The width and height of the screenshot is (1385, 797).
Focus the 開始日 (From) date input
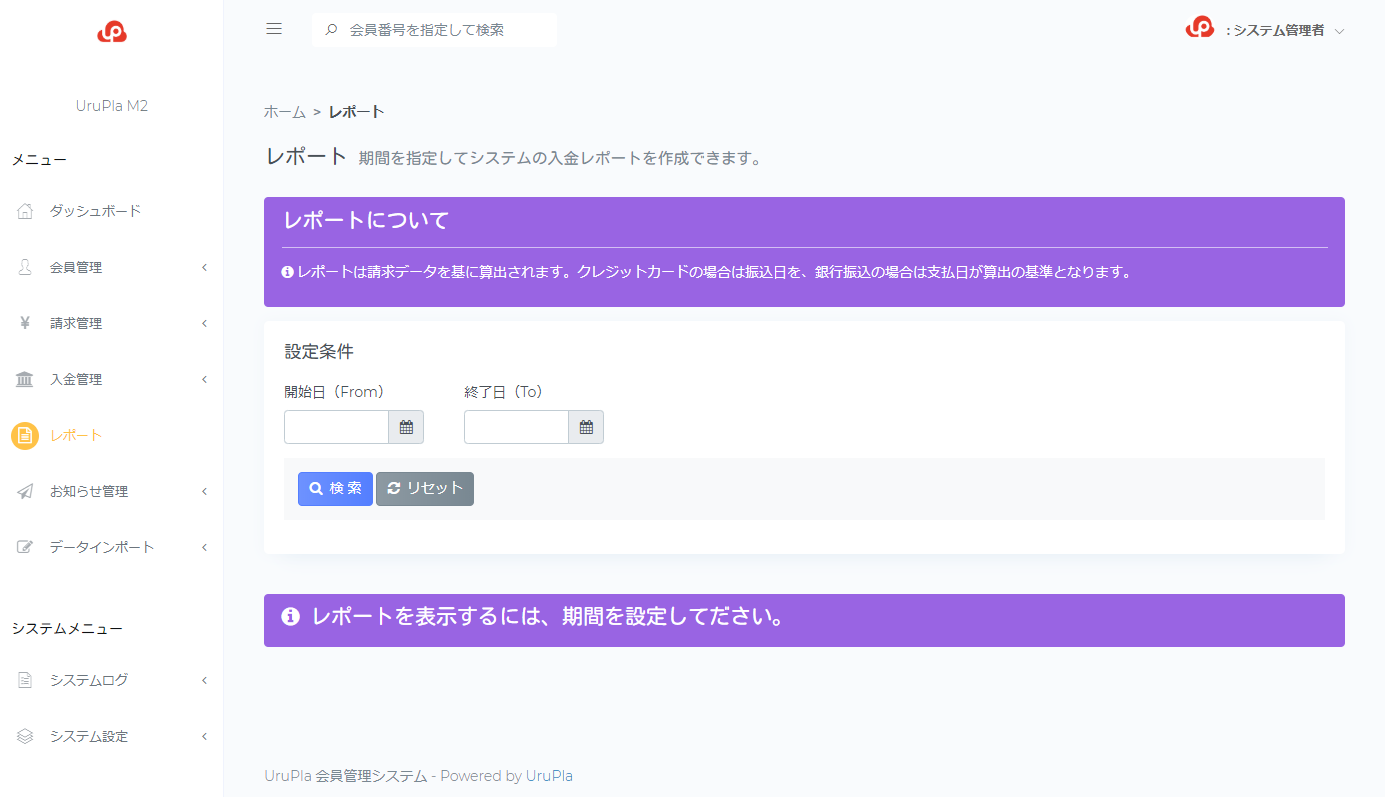point(336,427)
